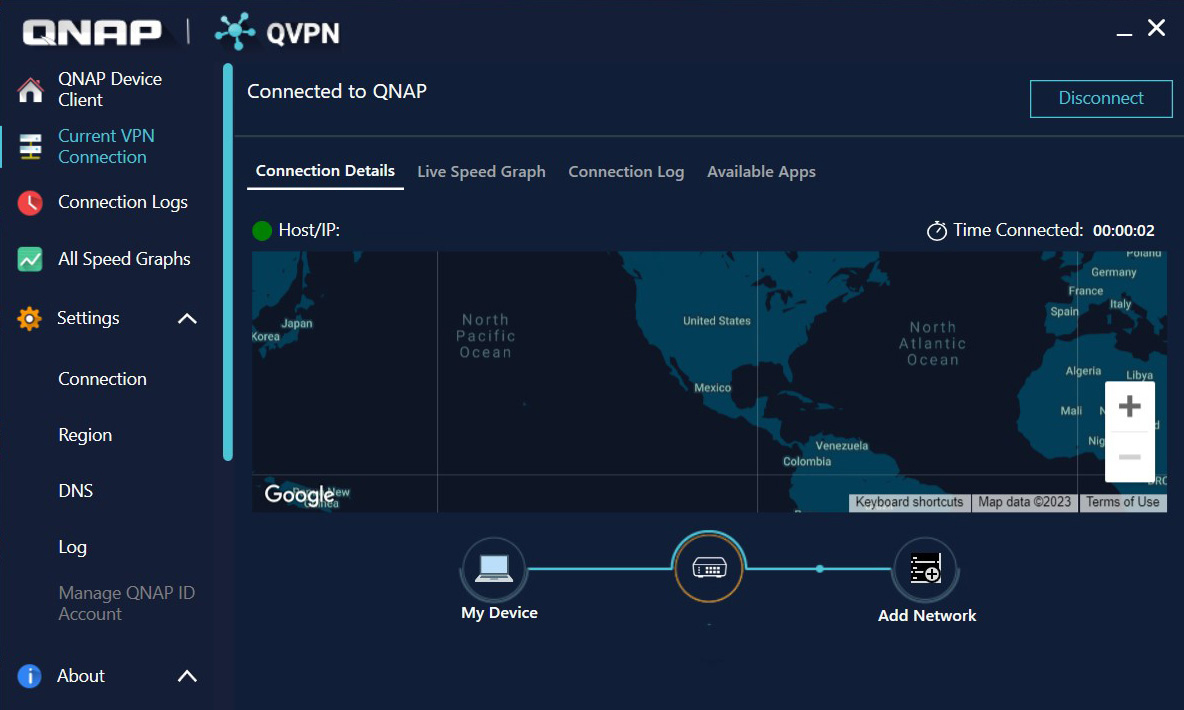1184x710 pixels.
Task: Click the All Speed Graphs chart icon
Action: point(30,259)
